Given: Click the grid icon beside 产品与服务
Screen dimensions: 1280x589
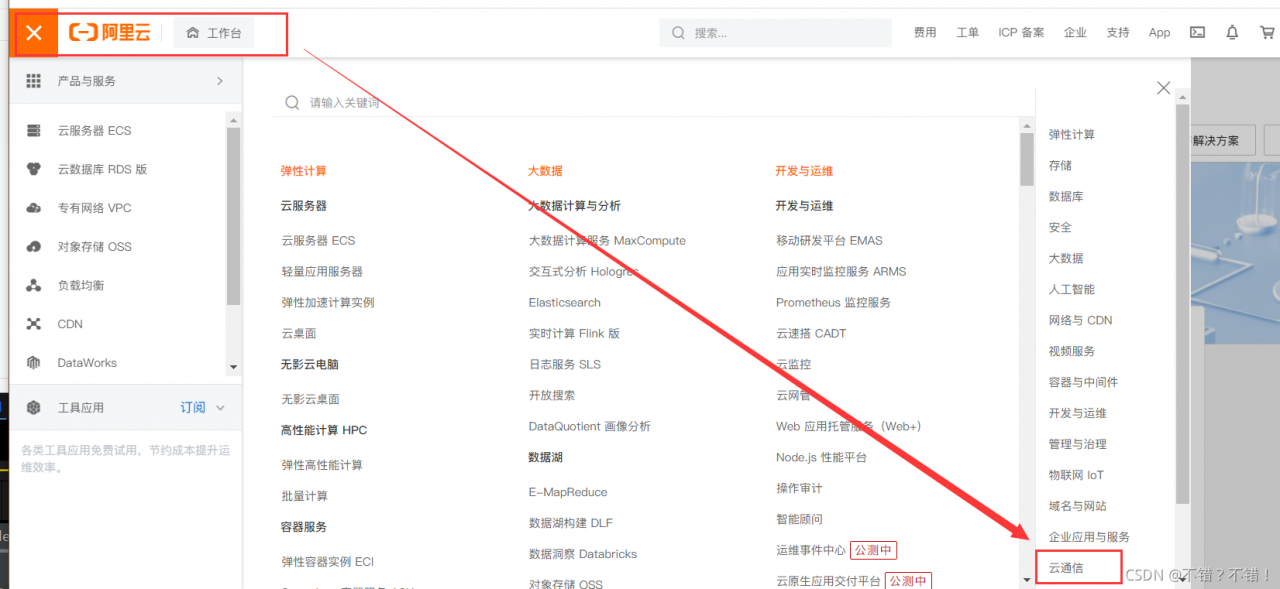Looking at the screenshot, I should [x=34, y=81].
